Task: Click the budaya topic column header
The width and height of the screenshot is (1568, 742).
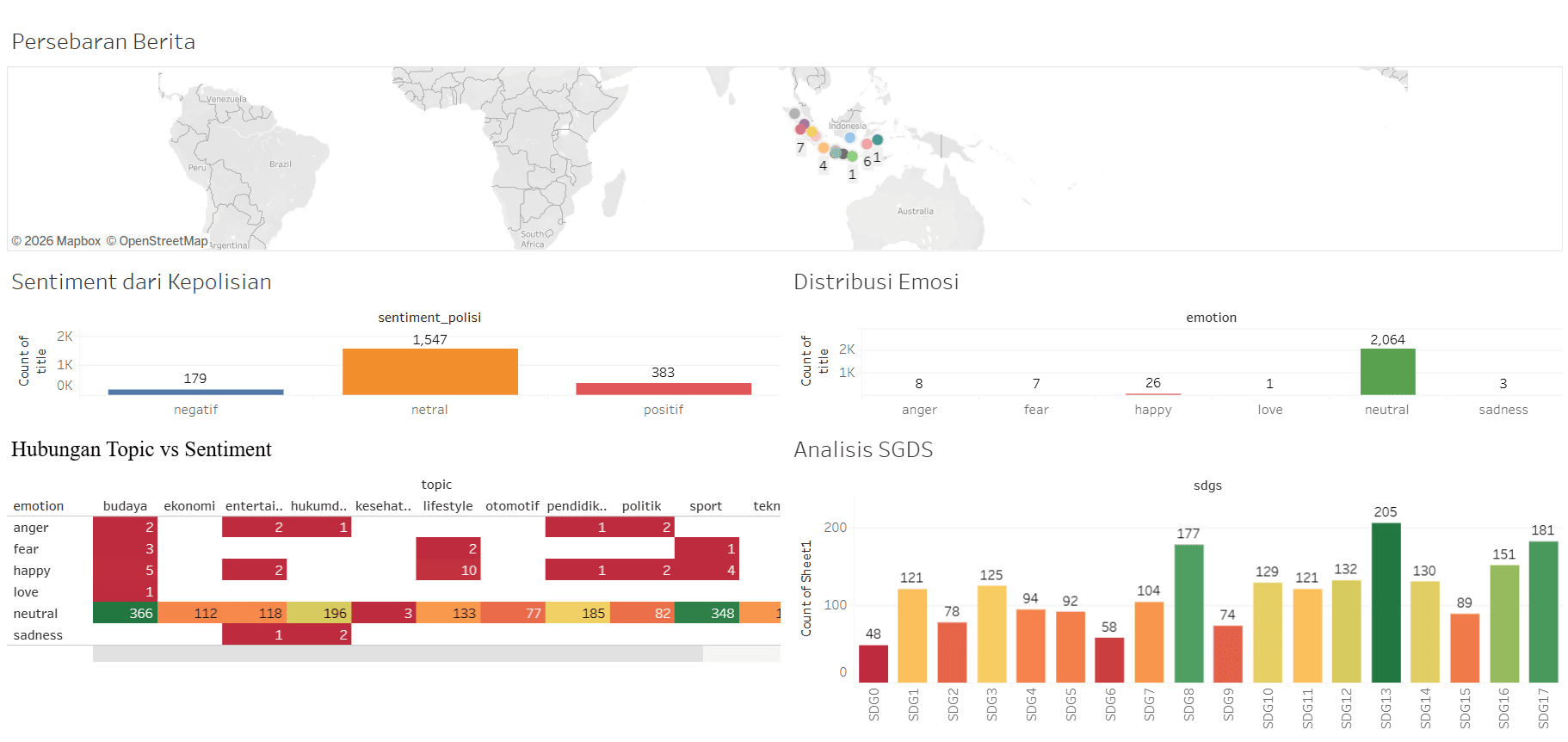Action: [x=125, y=506]
